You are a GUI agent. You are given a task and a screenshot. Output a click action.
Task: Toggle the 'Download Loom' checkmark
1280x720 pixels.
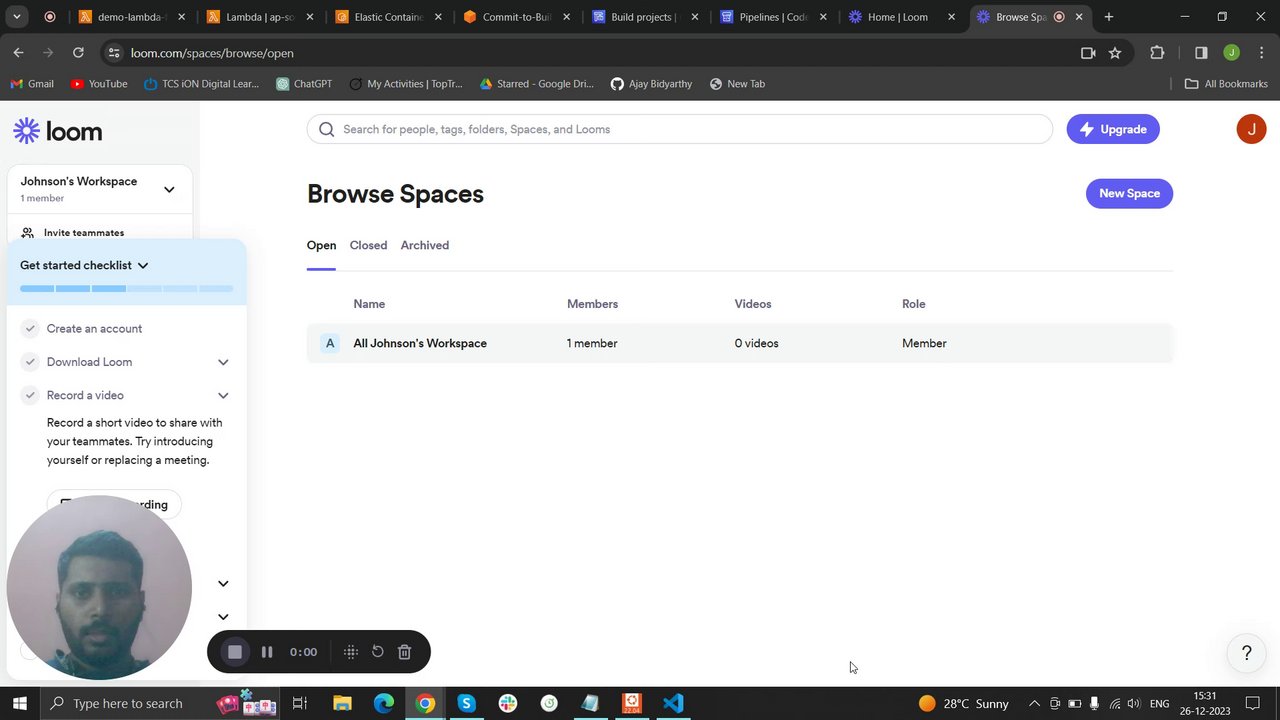point(30,362)
